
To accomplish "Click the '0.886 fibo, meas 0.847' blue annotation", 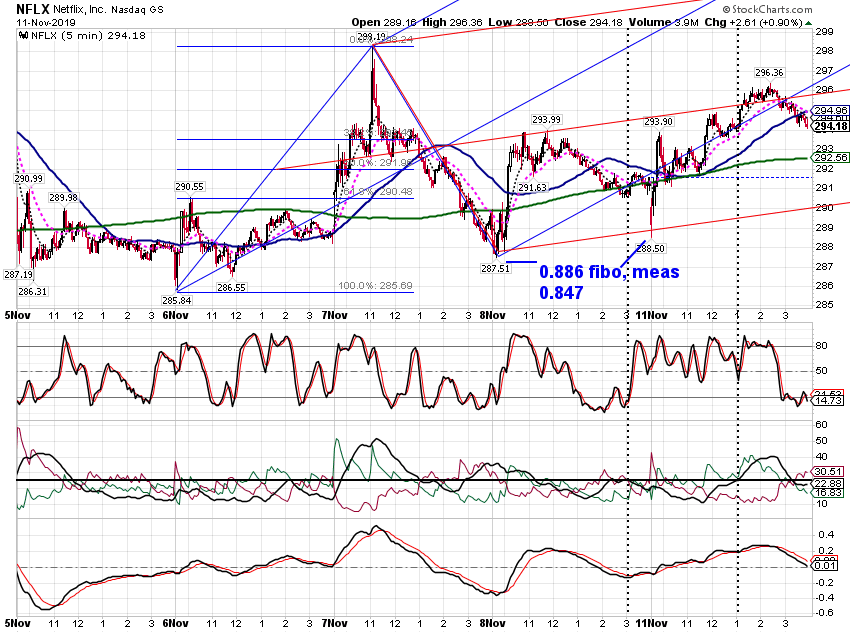I will [x=609, y=282].
